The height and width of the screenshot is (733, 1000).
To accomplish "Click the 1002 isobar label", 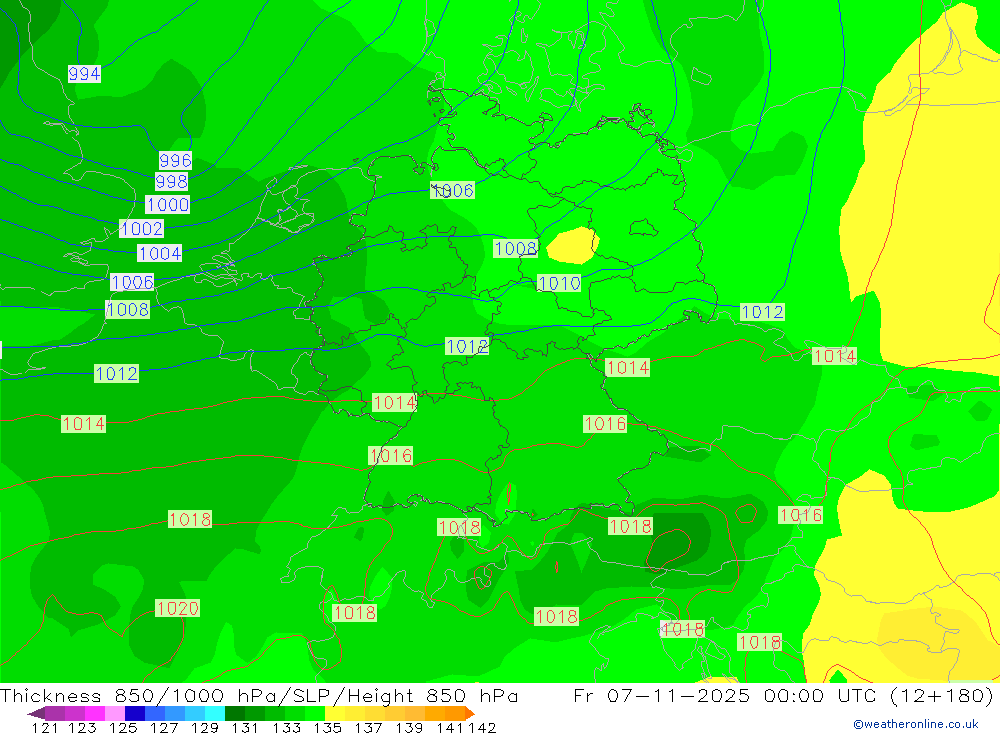I will [142, 228].
